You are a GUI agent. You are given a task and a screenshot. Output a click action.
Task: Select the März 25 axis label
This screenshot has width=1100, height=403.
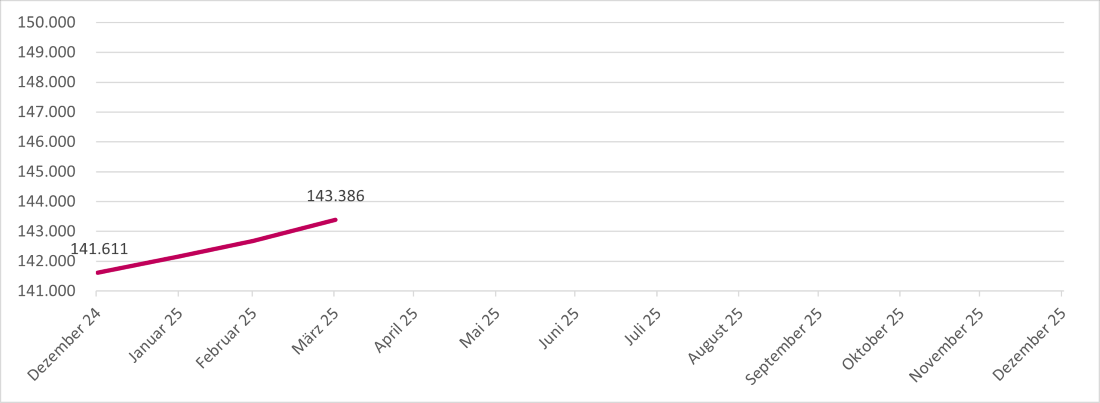click(315, 333)
